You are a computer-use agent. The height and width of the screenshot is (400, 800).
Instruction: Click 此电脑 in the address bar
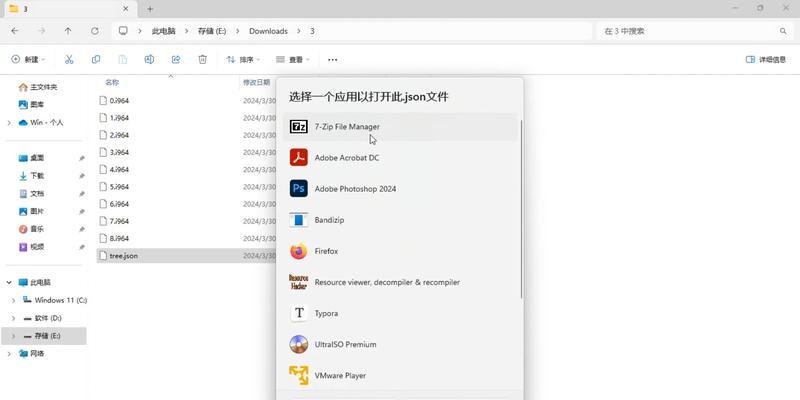click(163, 31)
